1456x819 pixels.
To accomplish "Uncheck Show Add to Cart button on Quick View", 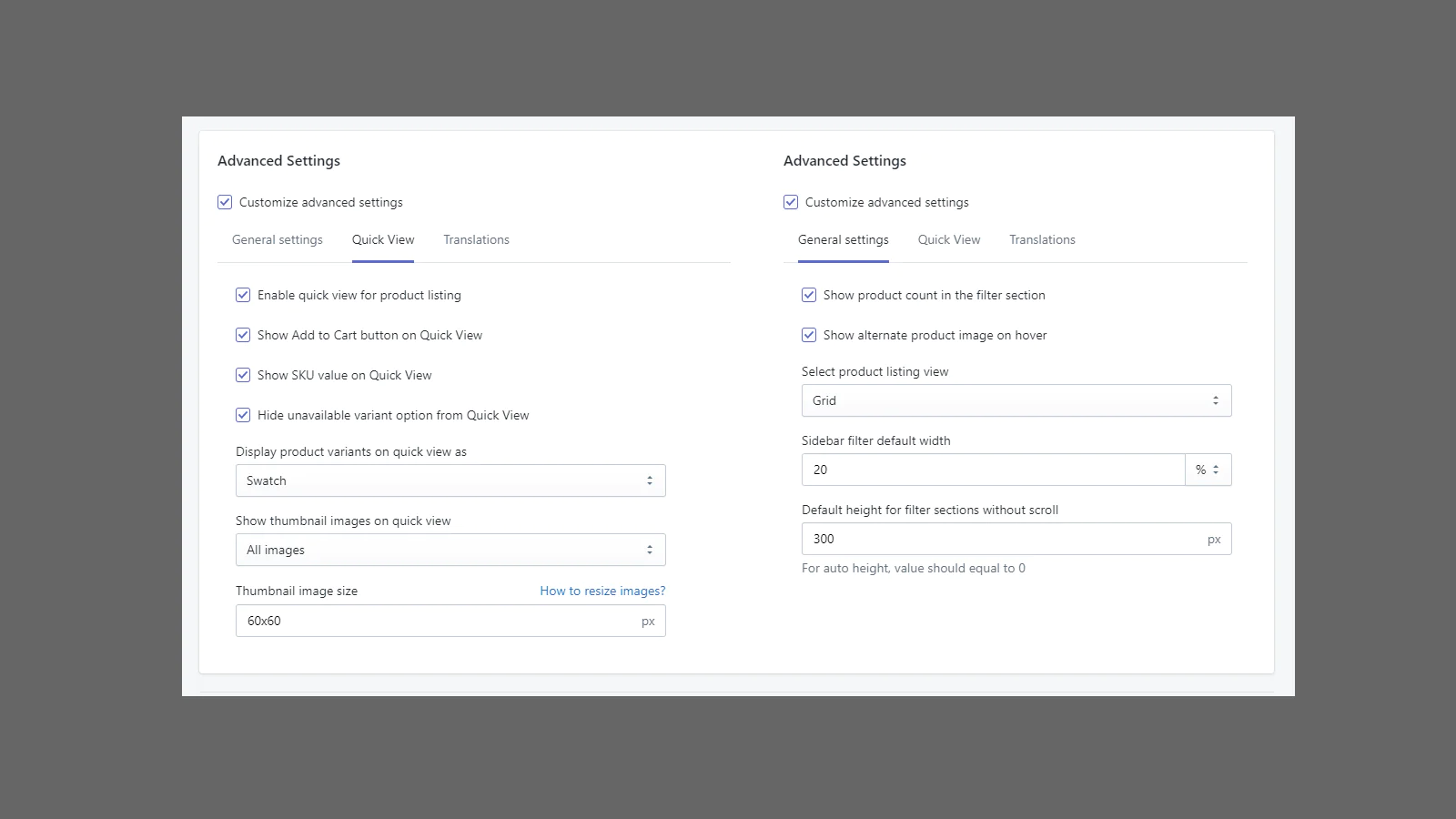I will click(x=243, y=335).
